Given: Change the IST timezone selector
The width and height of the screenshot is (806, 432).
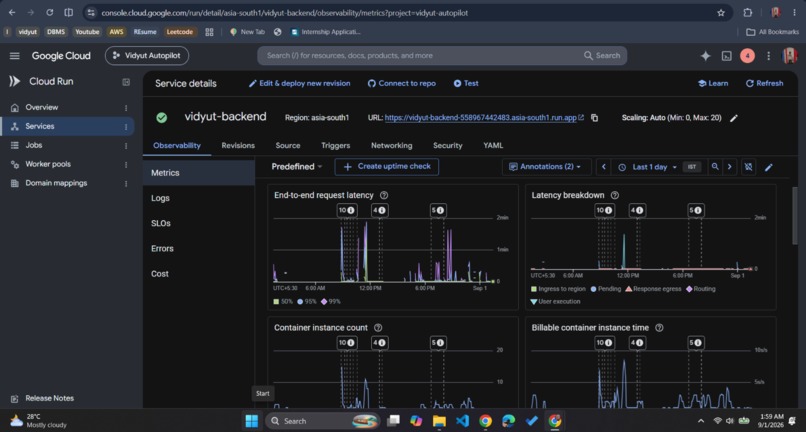Looking at the screenshot, I should pos(692,167).
